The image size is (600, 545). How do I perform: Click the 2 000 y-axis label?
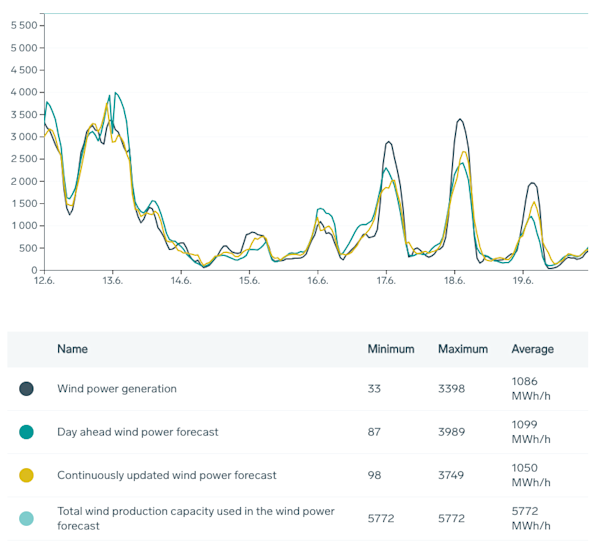(24, 181)
